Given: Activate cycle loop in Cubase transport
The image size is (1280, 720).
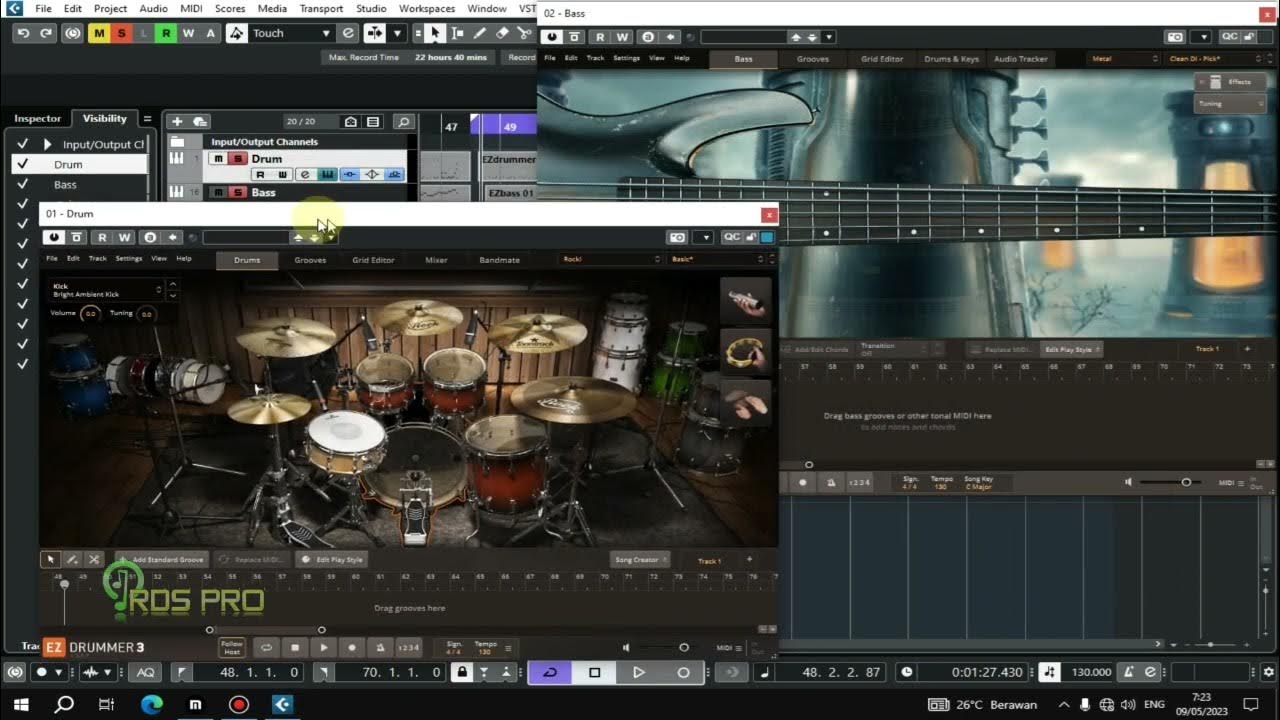Looking at the screenshot, I should coord(550,672).
